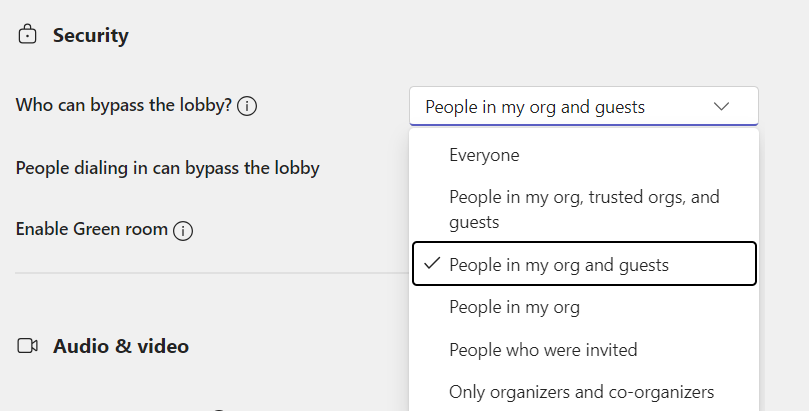Image resolution: width=809 pixels, height=411 pixels.
Task: Click the camera icon beside Audio & video
Action: pyautogui.click(x=27, y=346)
